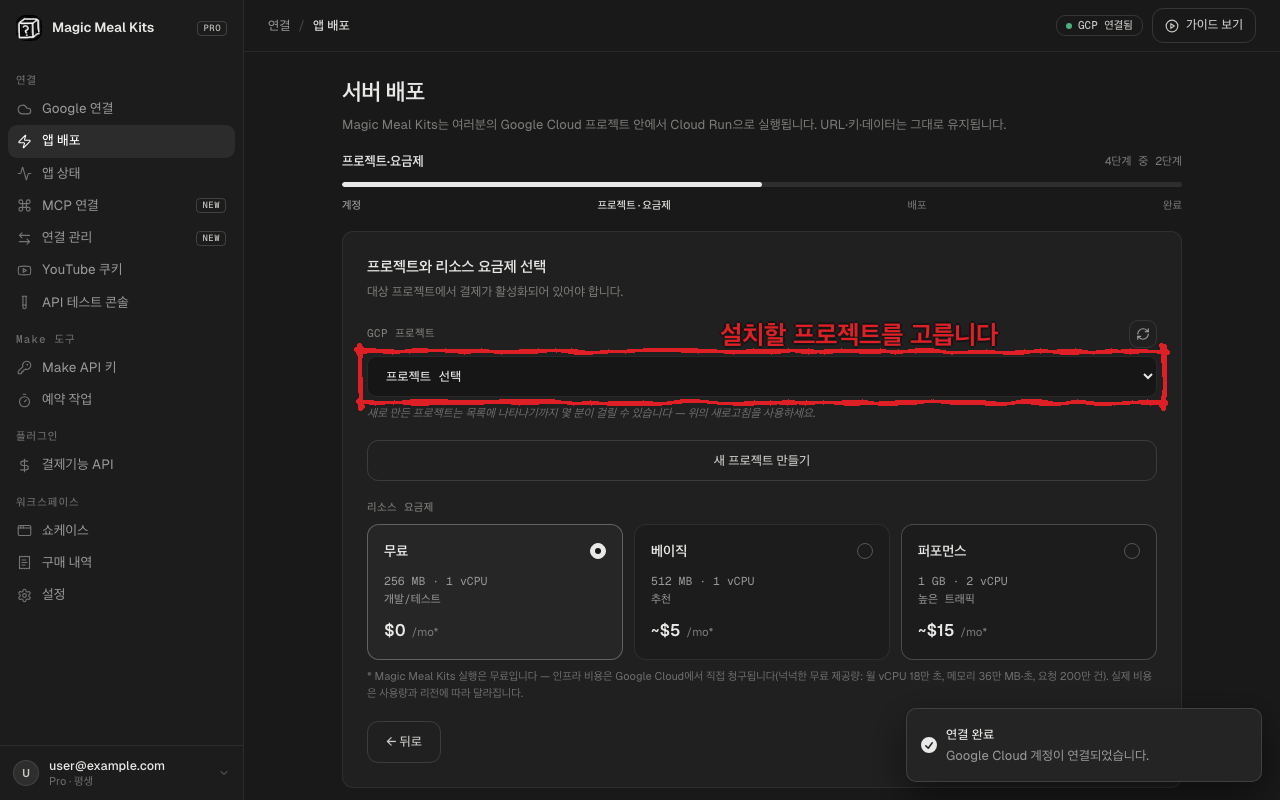
Task: Click the PRO badge next to Magic Meal Kits
Action: coord(212,28)
